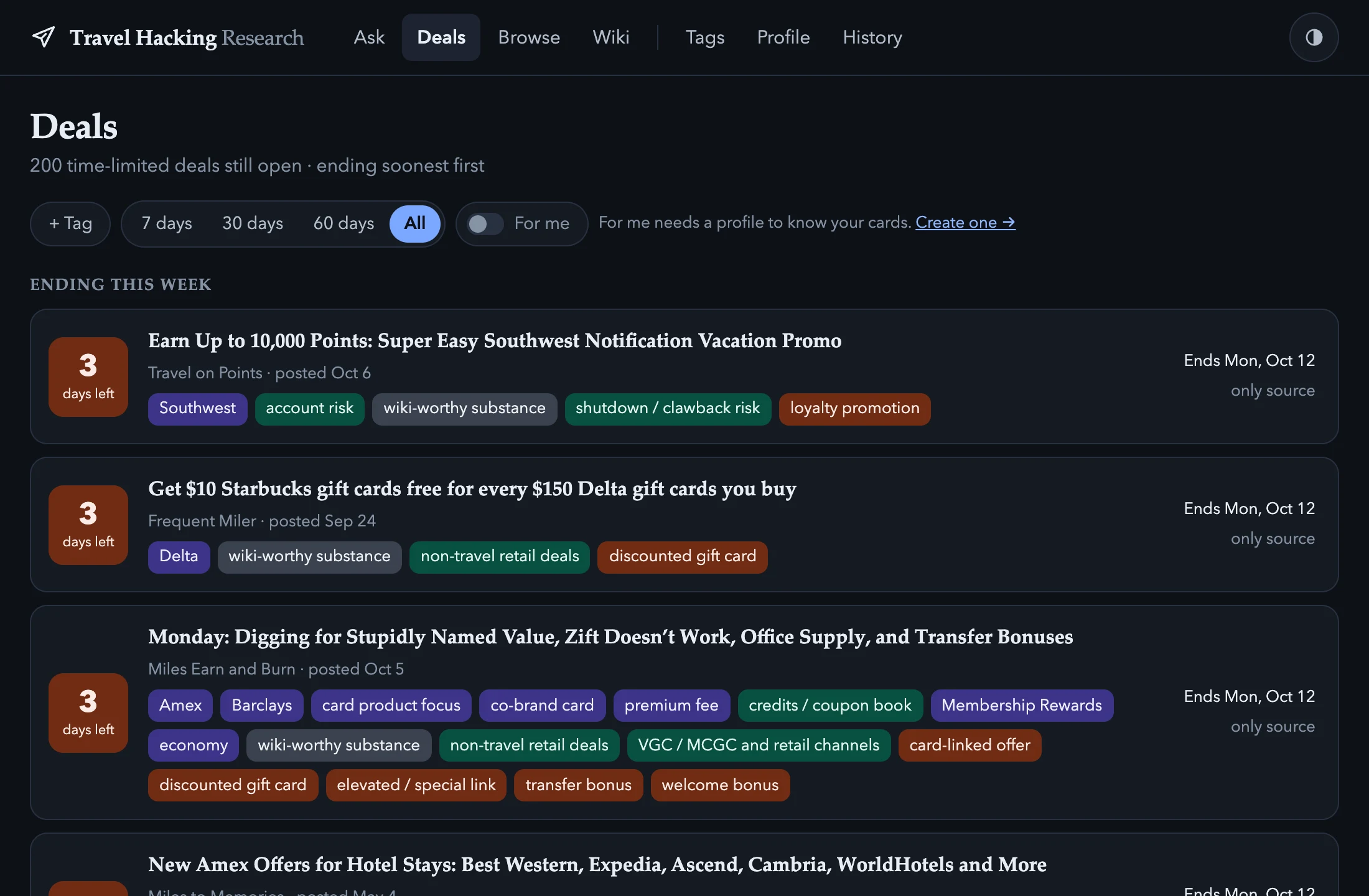The width and height of the screenshot is (1369, 896).
Task: Open the Tags page
Action: point(705,37)
